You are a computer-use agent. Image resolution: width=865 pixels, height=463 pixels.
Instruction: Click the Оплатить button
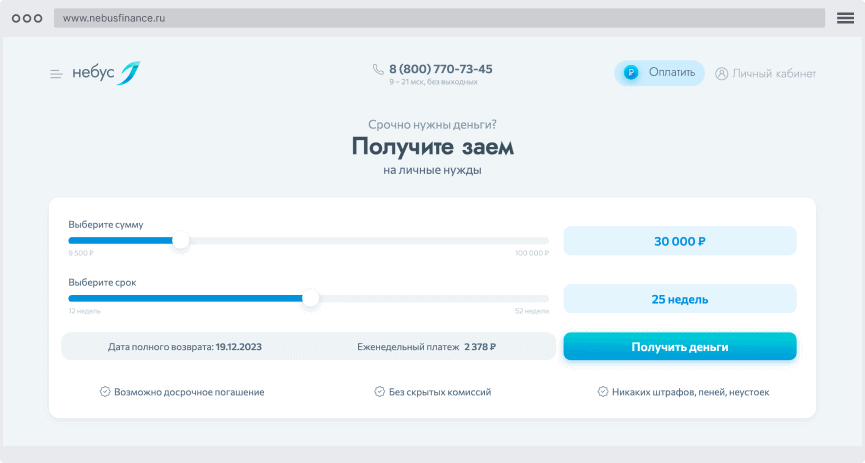point(659,73)
